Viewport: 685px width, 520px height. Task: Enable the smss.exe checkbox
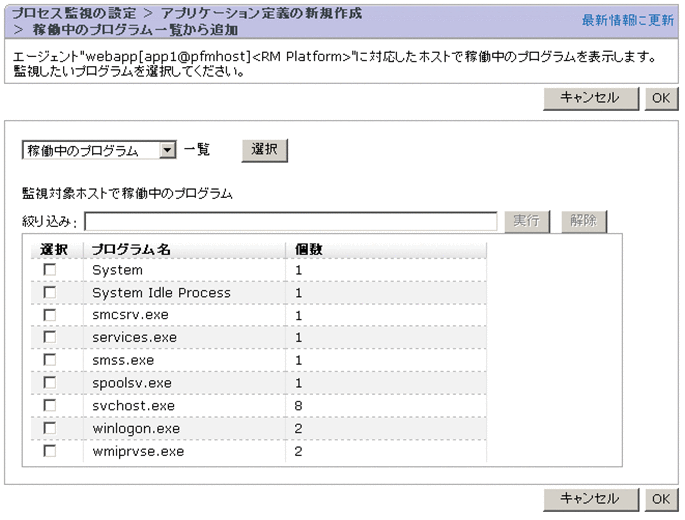50,360
